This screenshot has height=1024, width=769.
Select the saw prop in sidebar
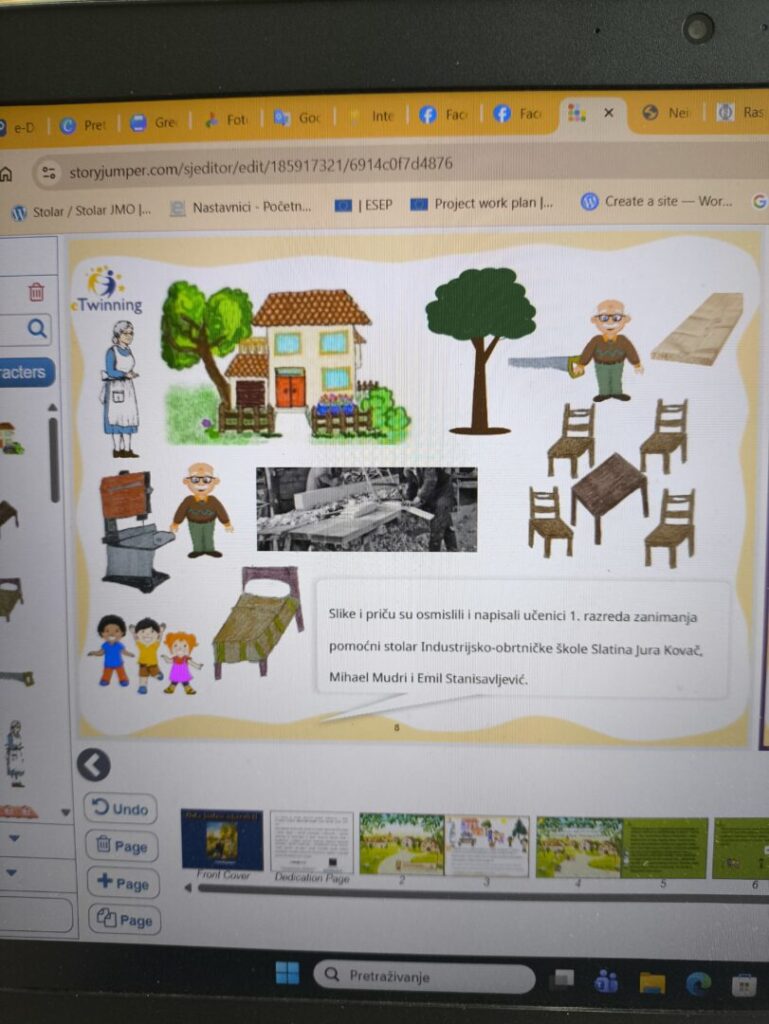pos(14,678)
